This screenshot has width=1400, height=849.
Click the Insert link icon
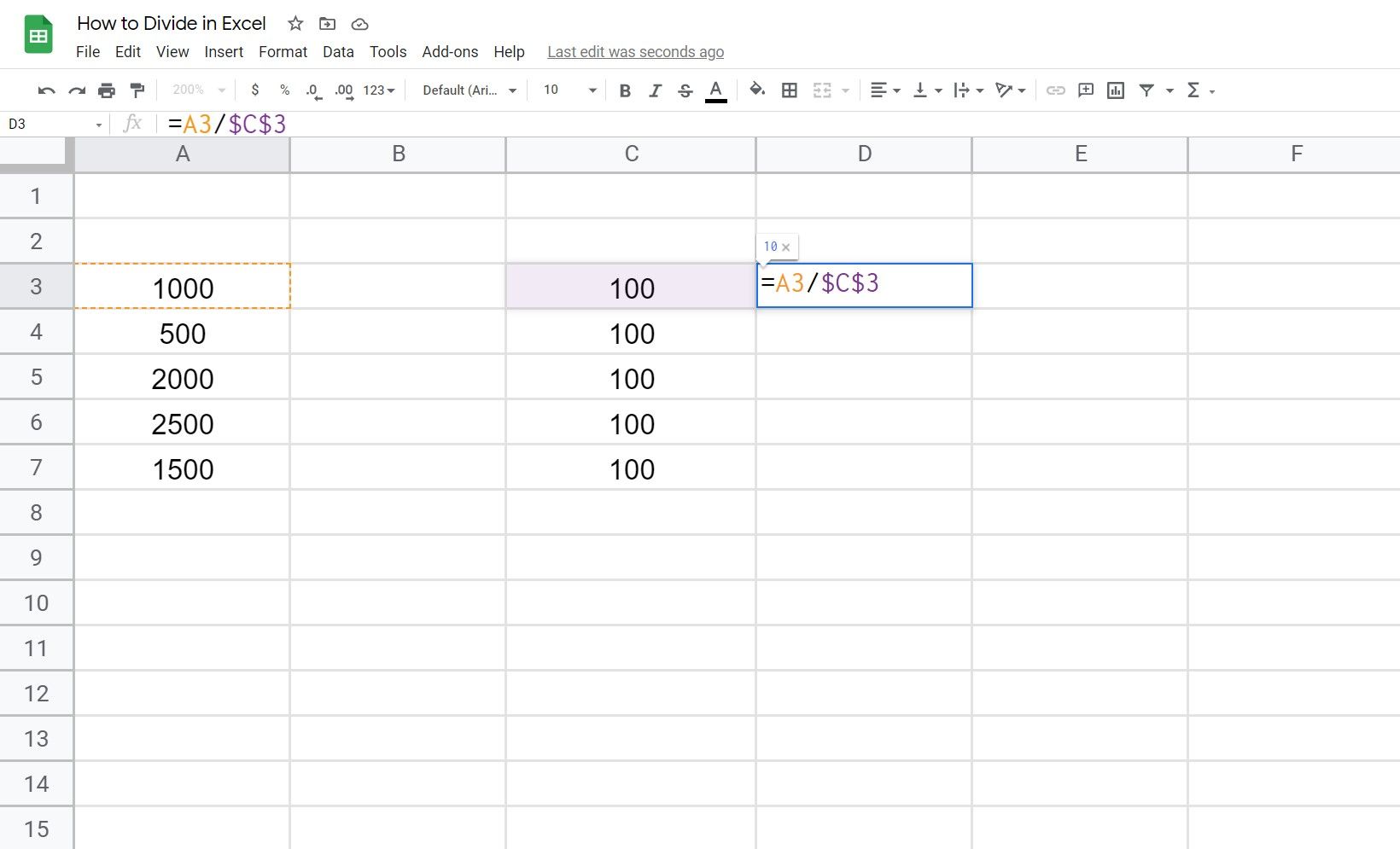(x=1055, y=90)
